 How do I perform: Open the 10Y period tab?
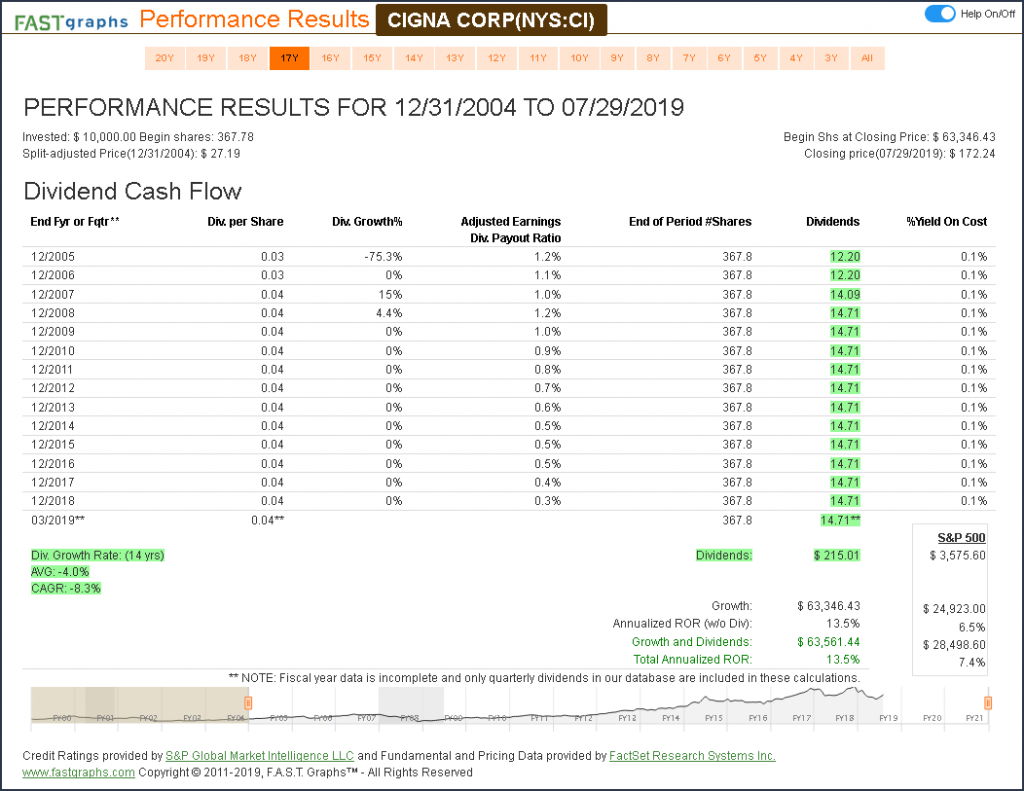pyautogui.click(x=580, y=58)
